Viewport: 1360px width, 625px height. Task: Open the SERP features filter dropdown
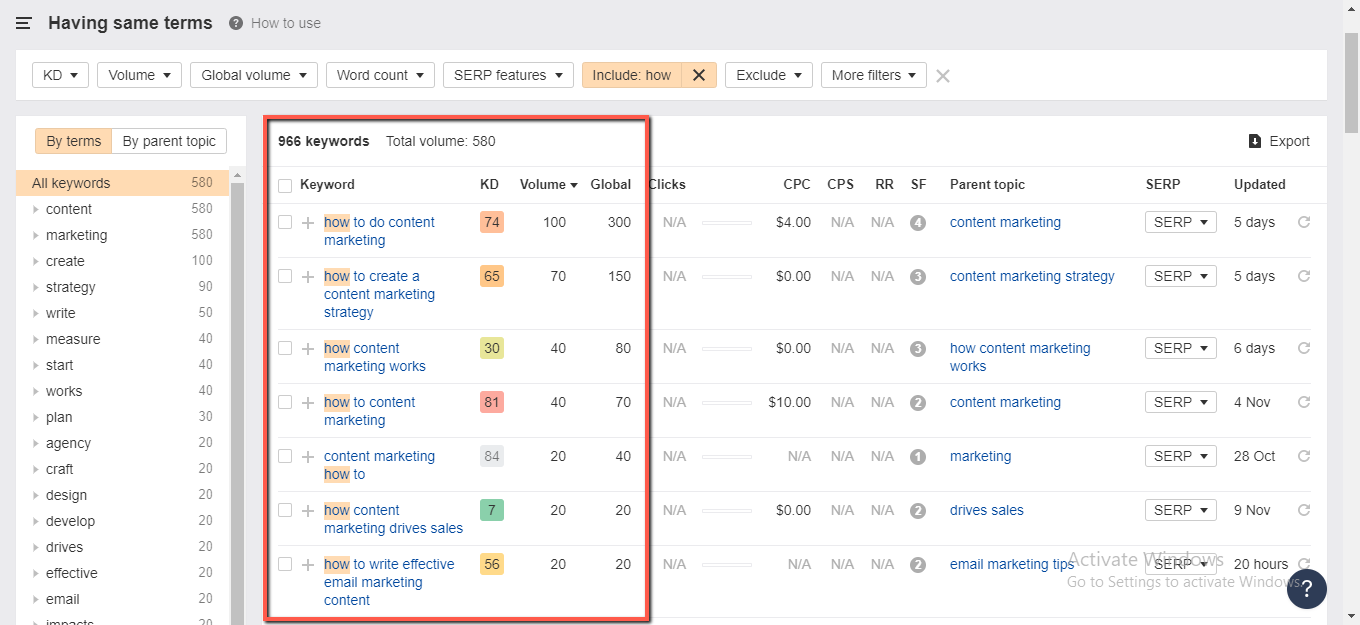coord(508,75)
